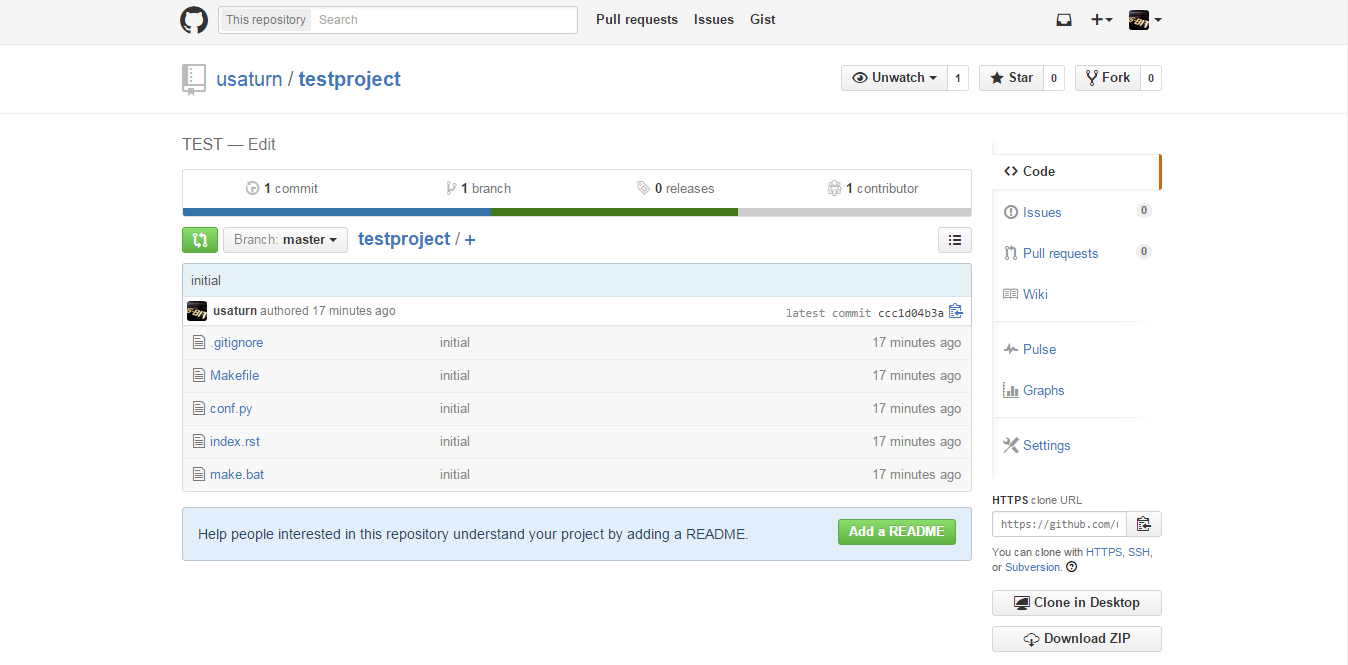Open Gist in the top navigation
This screenshot has width=1348, height=665.
point(763,20)
